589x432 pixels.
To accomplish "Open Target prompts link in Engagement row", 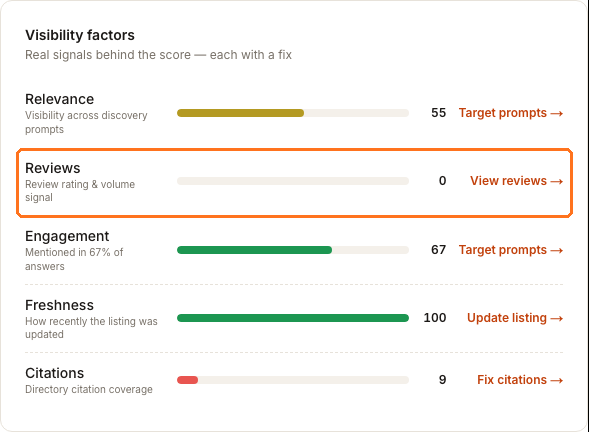I will point(510,250).
